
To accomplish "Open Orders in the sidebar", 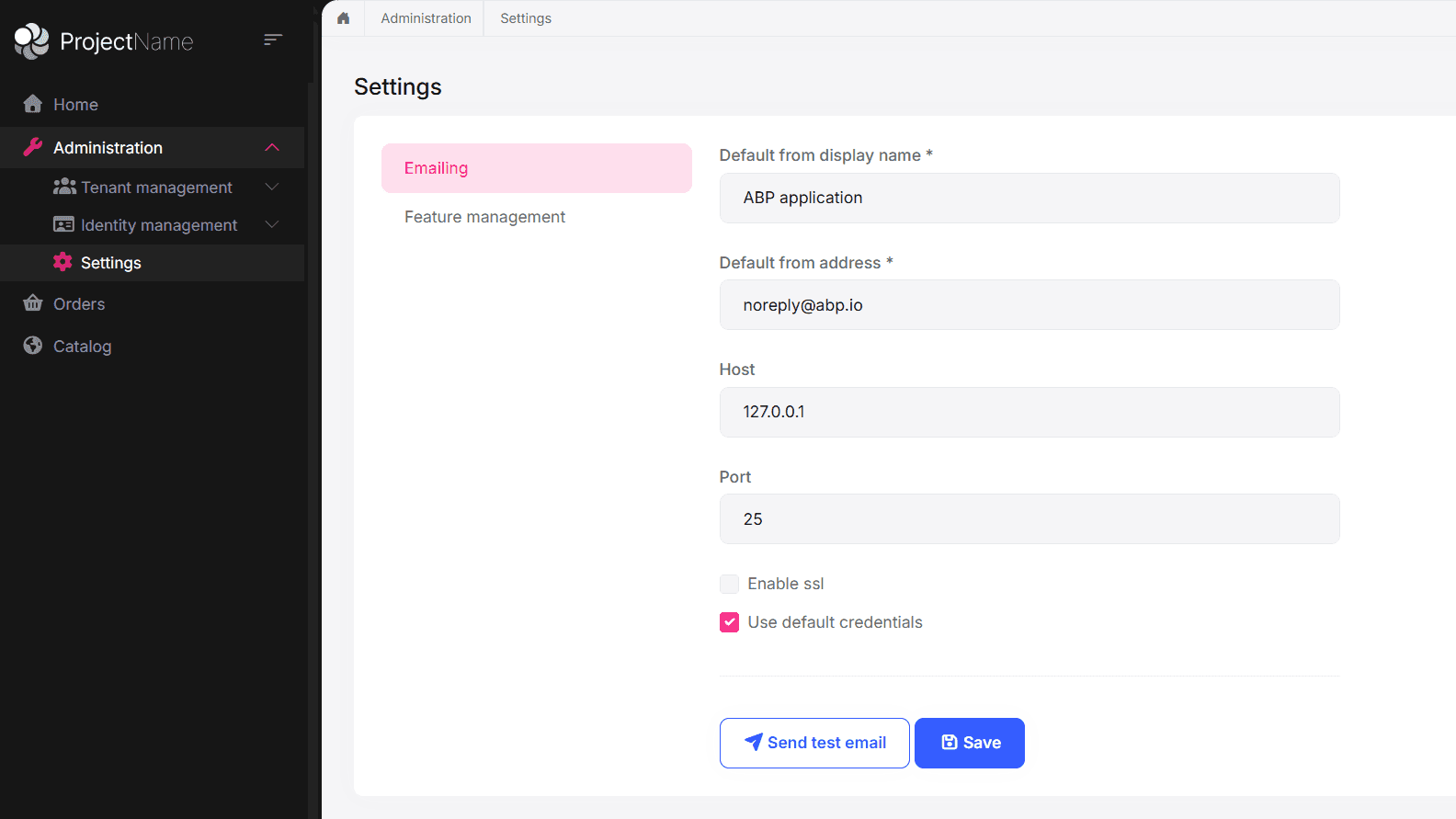I will [153, 304].
